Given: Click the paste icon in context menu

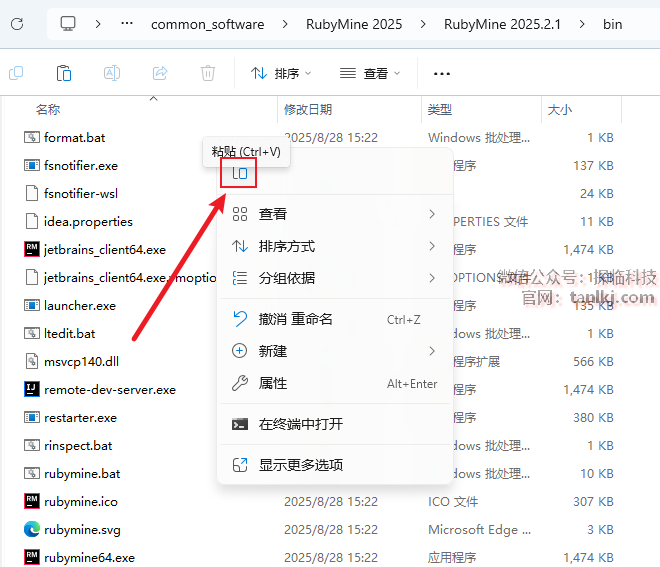Looking at the screenshot, I should [240, 173].
